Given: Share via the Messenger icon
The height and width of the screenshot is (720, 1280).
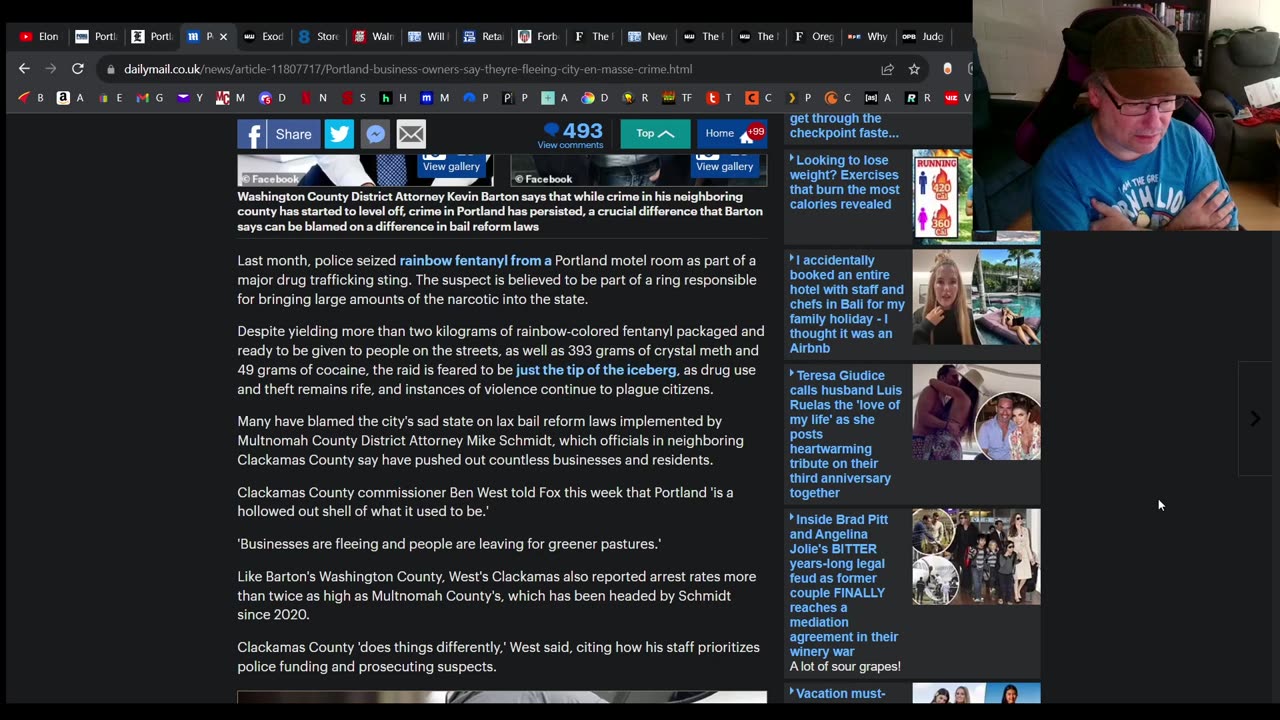Looking at the screenshot, I should tap(375, 134).
